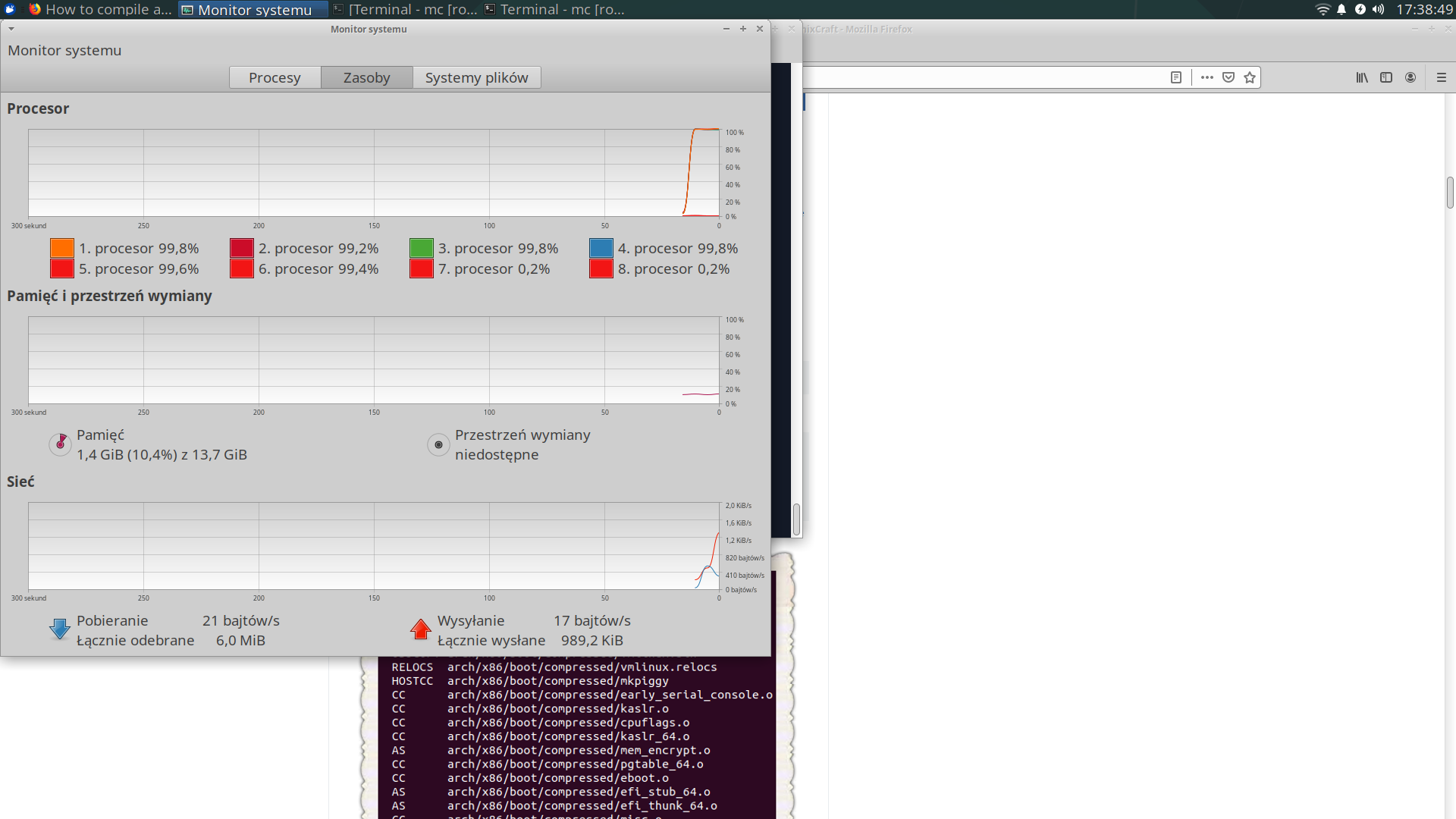1456x819 pixels.
Task: Open the Monitor systemu window menu arrow
Action: [x=11, y=29]
